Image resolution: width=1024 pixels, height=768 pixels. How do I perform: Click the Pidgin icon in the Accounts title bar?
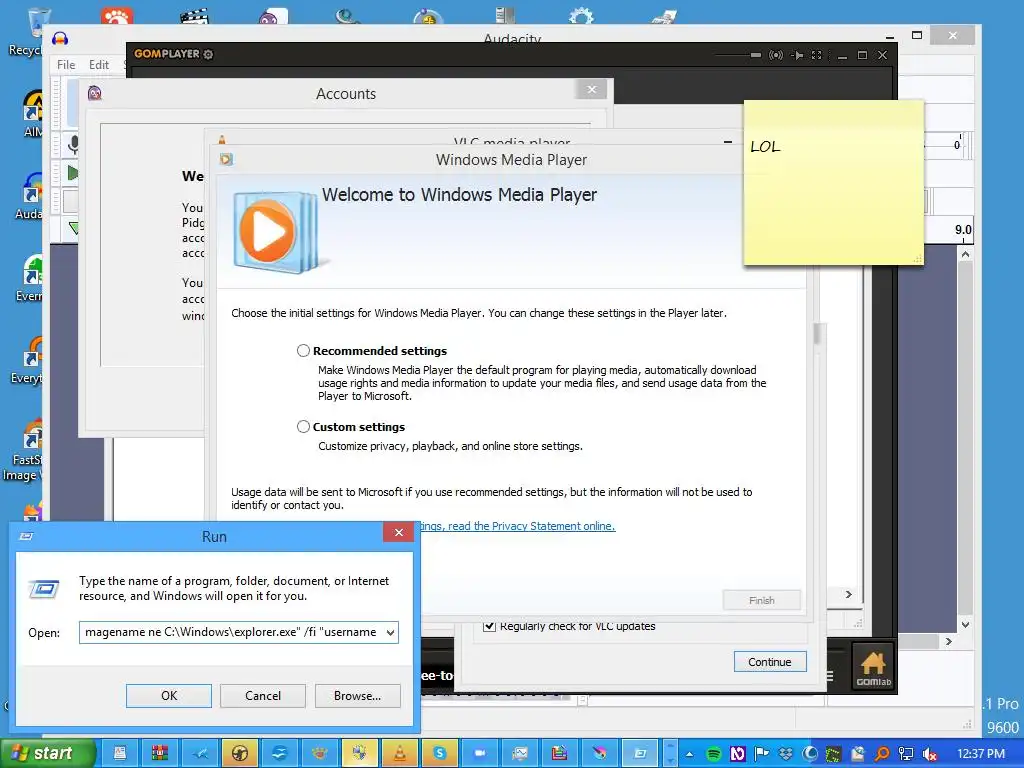[x=95, y=93]
